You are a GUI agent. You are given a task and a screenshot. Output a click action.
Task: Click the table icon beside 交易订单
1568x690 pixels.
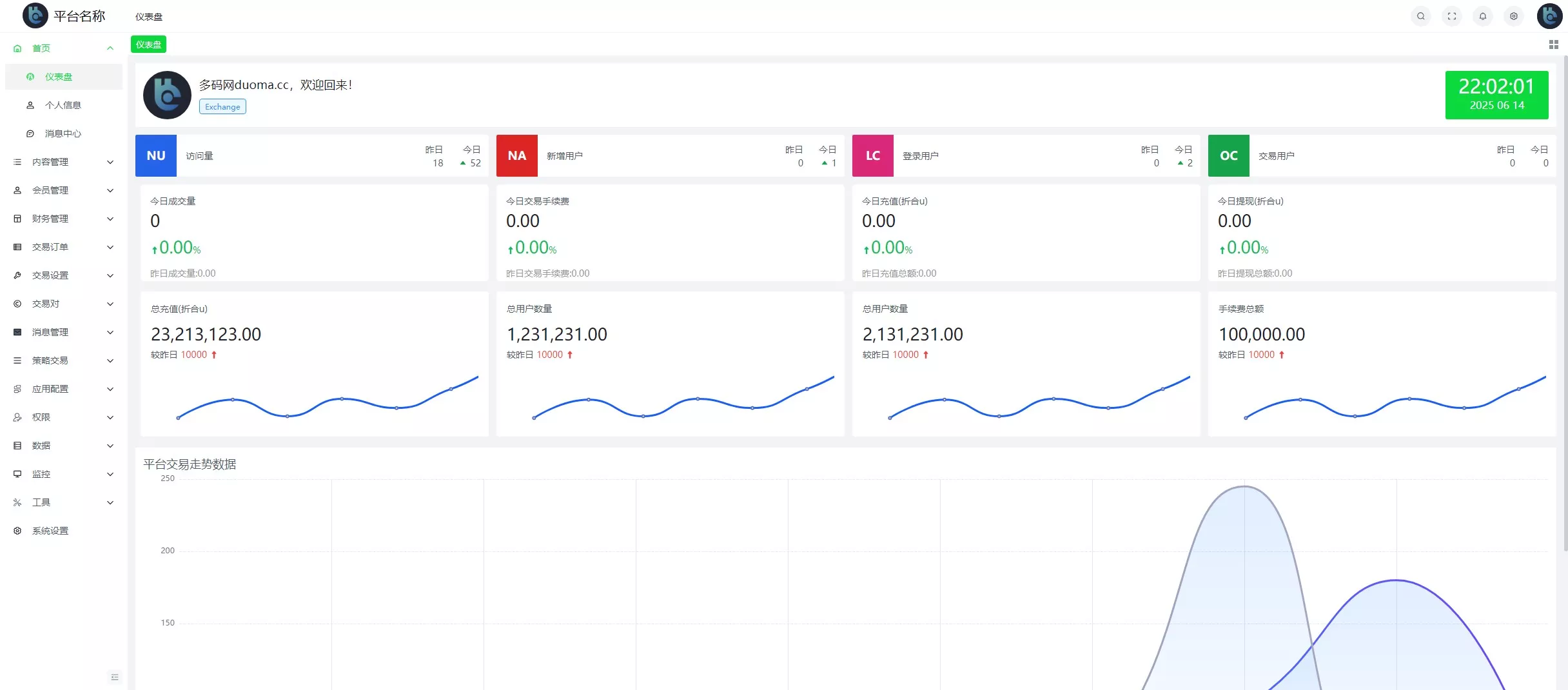(x=17, y=247)
